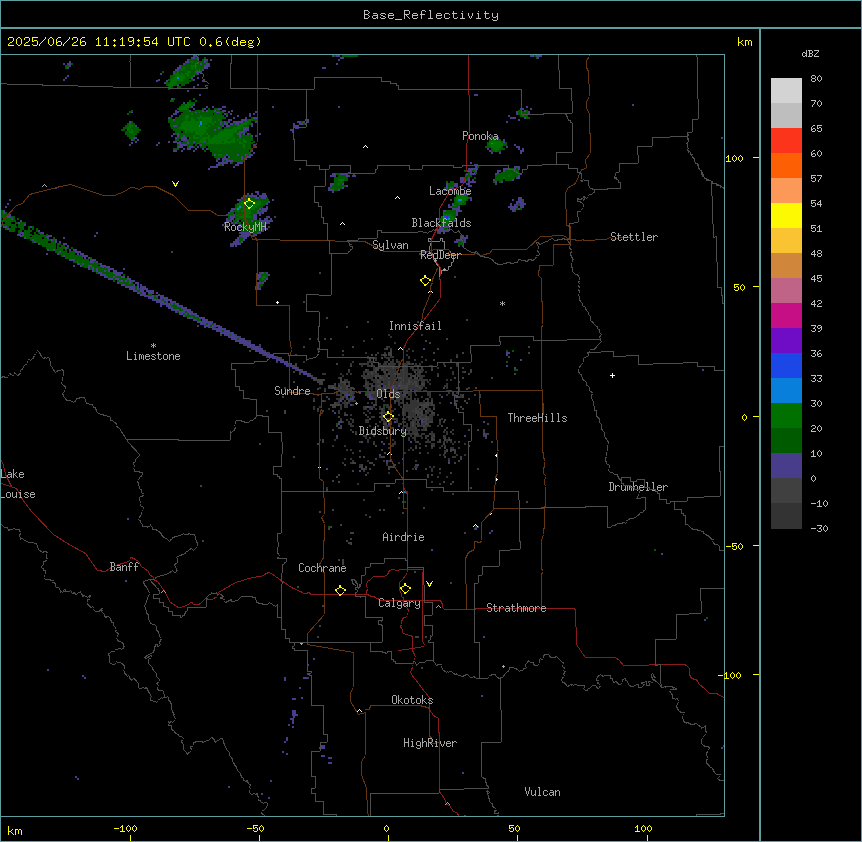Click the -100 tick on the bottom axis
Screen dimensions: 862x842
tap(125, 828)
